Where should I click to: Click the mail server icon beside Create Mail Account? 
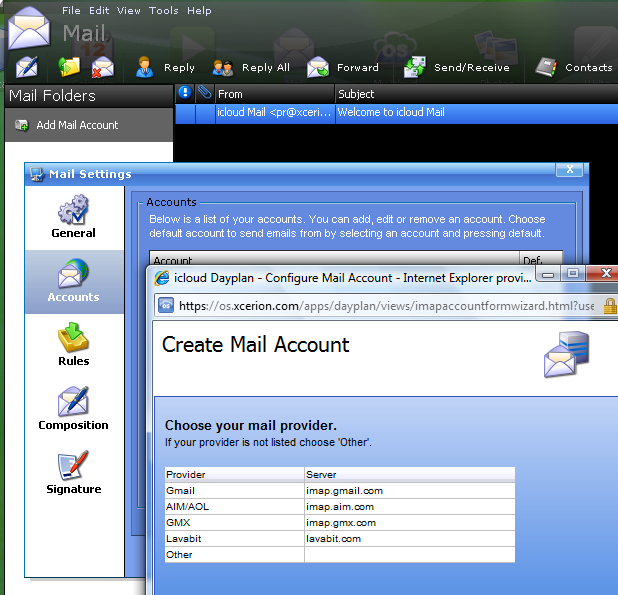tap(567, 354)
